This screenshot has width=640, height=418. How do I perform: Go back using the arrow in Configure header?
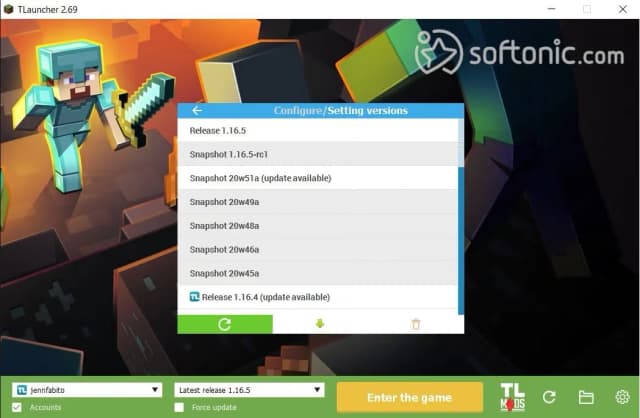click(197, 110)
